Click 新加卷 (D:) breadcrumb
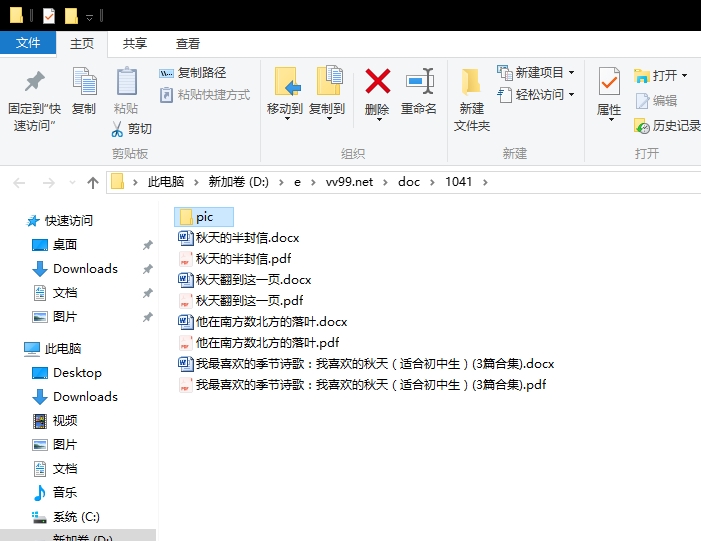 [238, 182]
